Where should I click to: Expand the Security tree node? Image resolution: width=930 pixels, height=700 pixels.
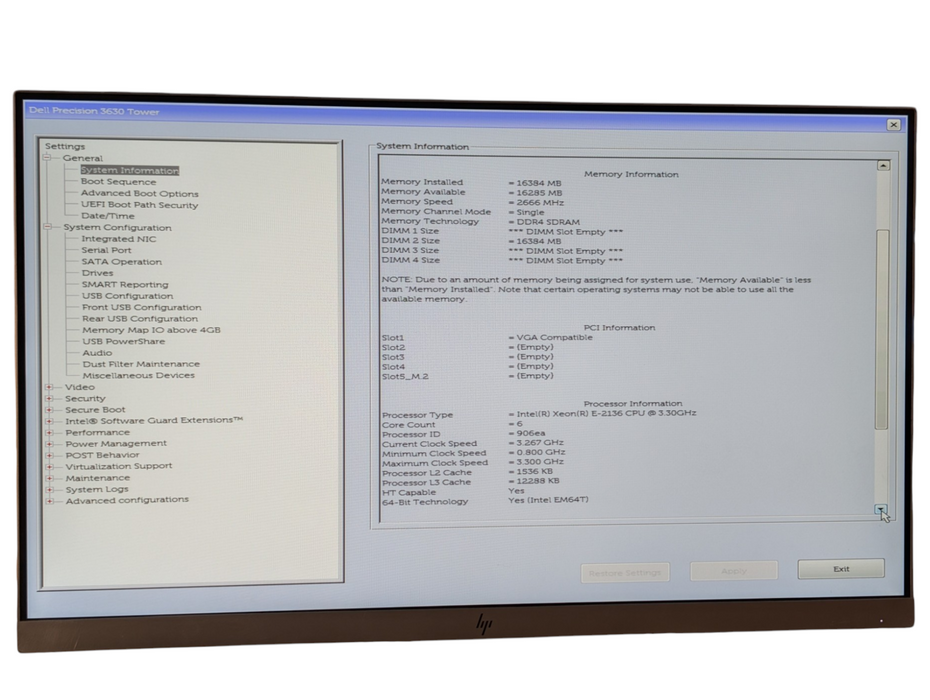point(49,398)
